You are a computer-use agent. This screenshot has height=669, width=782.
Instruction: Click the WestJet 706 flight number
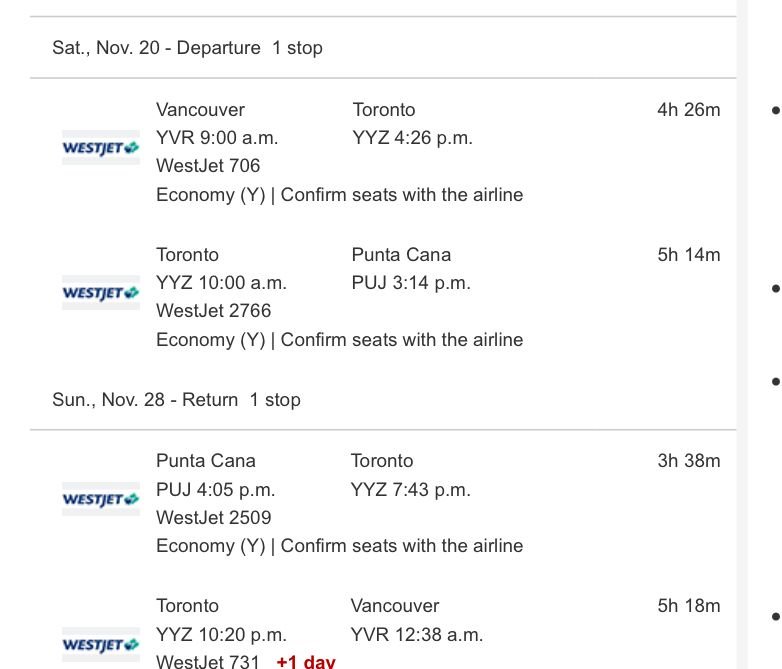[208, 166]
